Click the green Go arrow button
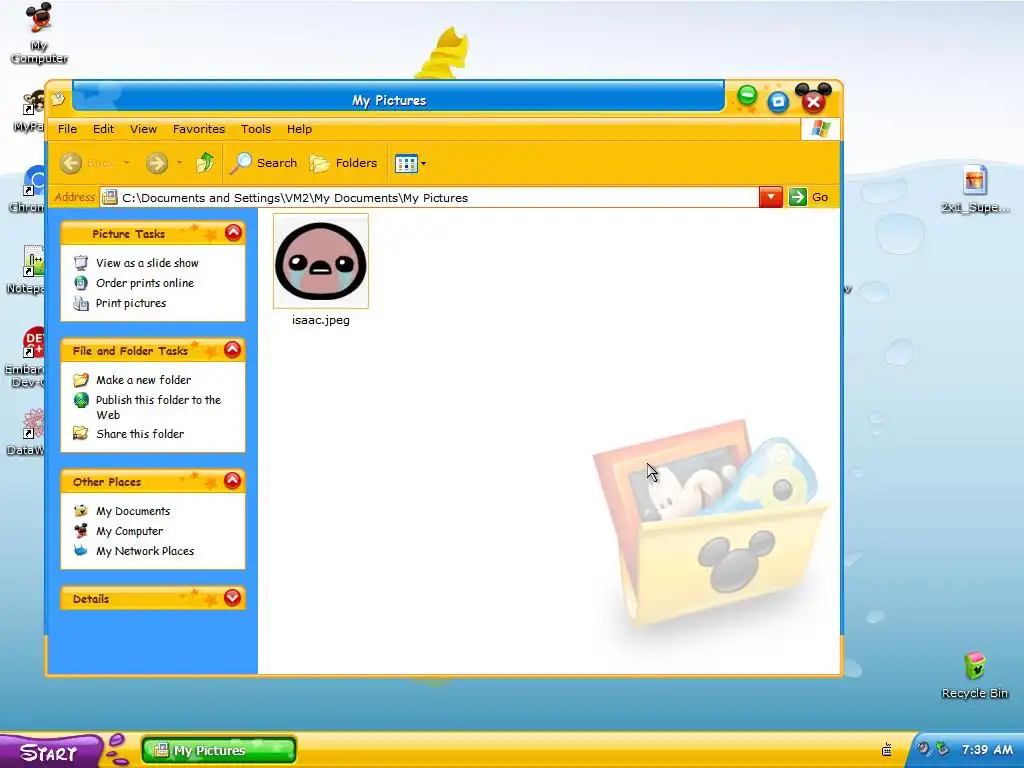The height and width of the screenshot is (768, 1024). [797, 197]
